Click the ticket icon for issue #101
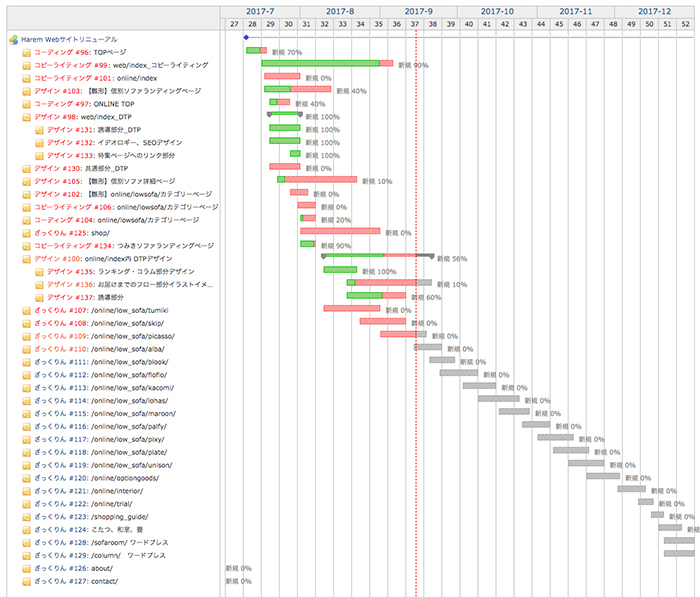700x597 pixels. click(26, 79)
